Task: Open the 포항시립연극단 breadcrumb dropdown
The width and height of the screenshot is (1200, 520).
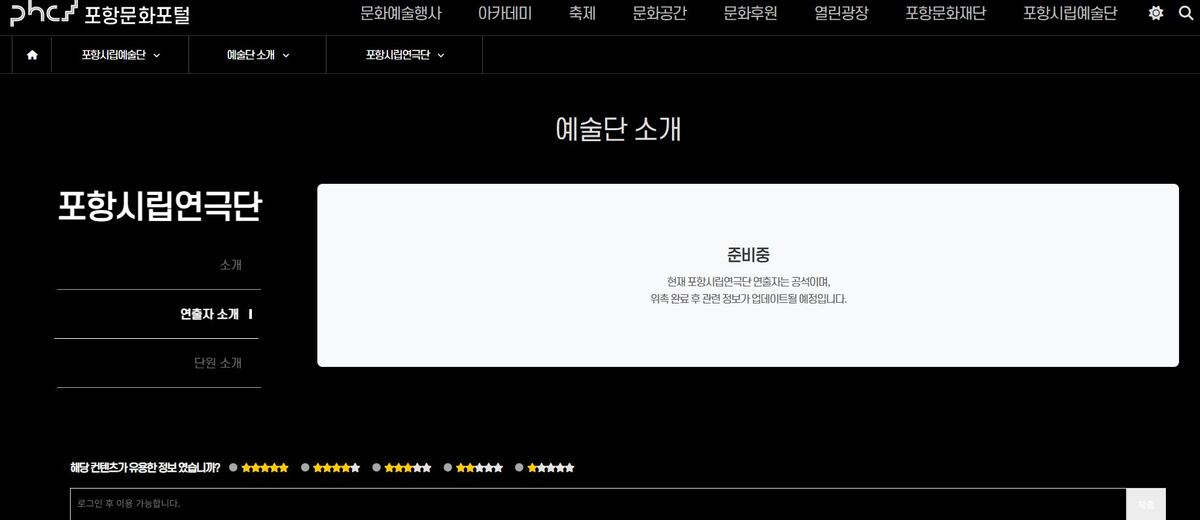Action: pyautogui.click(x=404, y=55)
